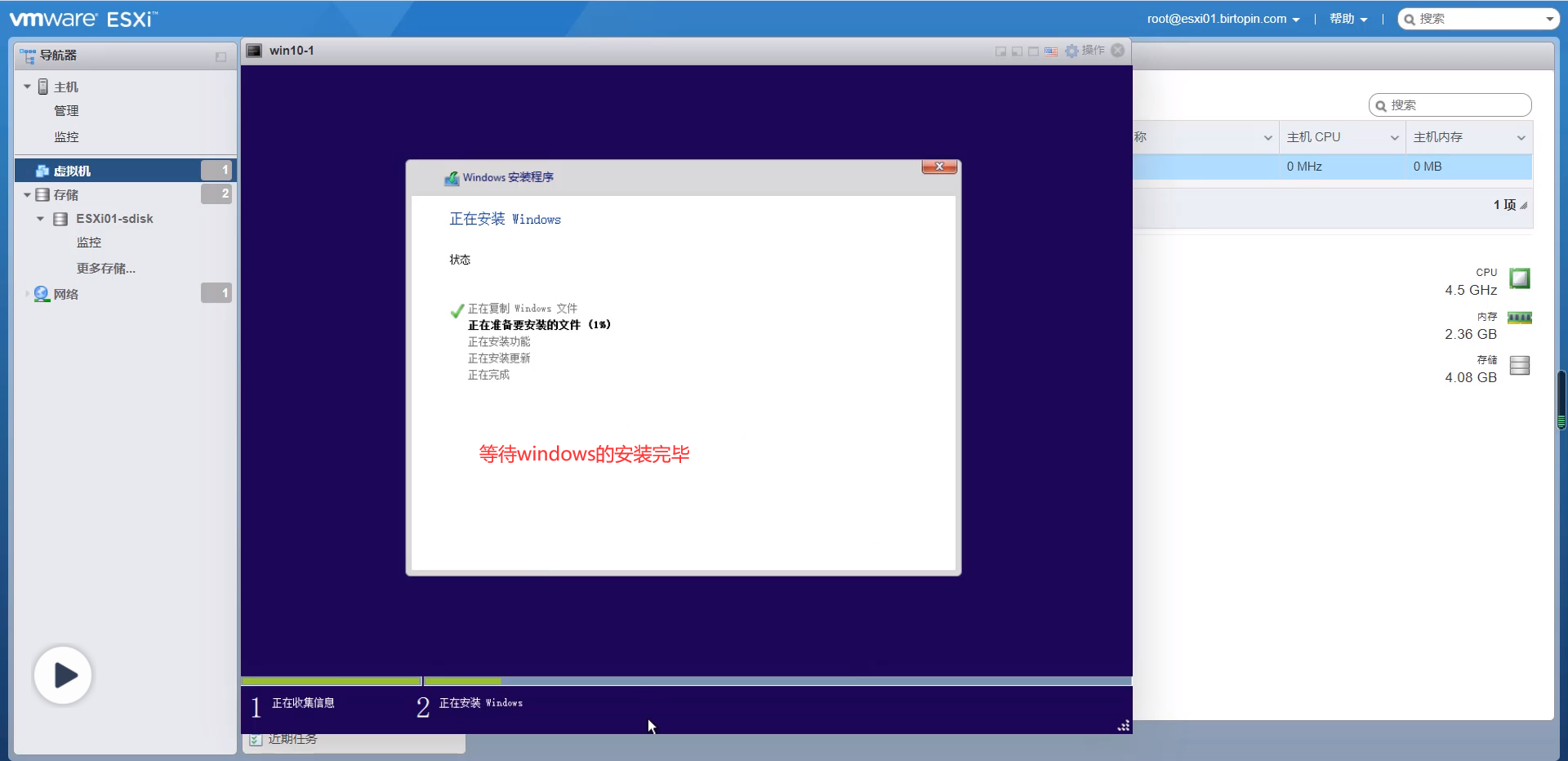Collapse the 存储 tree node

click(27, 195)
